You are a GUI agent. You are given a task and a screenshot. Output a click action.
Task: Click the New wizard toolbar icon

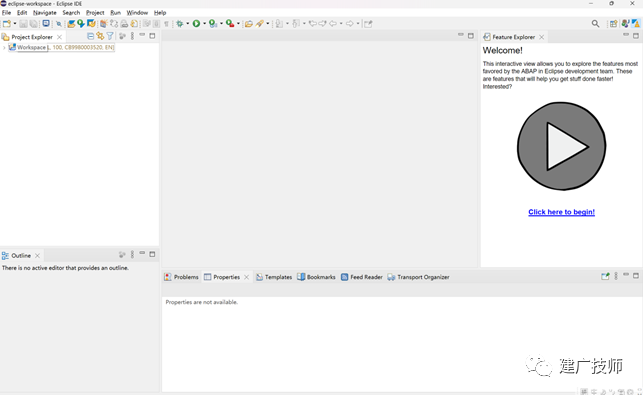pos(7,24)
